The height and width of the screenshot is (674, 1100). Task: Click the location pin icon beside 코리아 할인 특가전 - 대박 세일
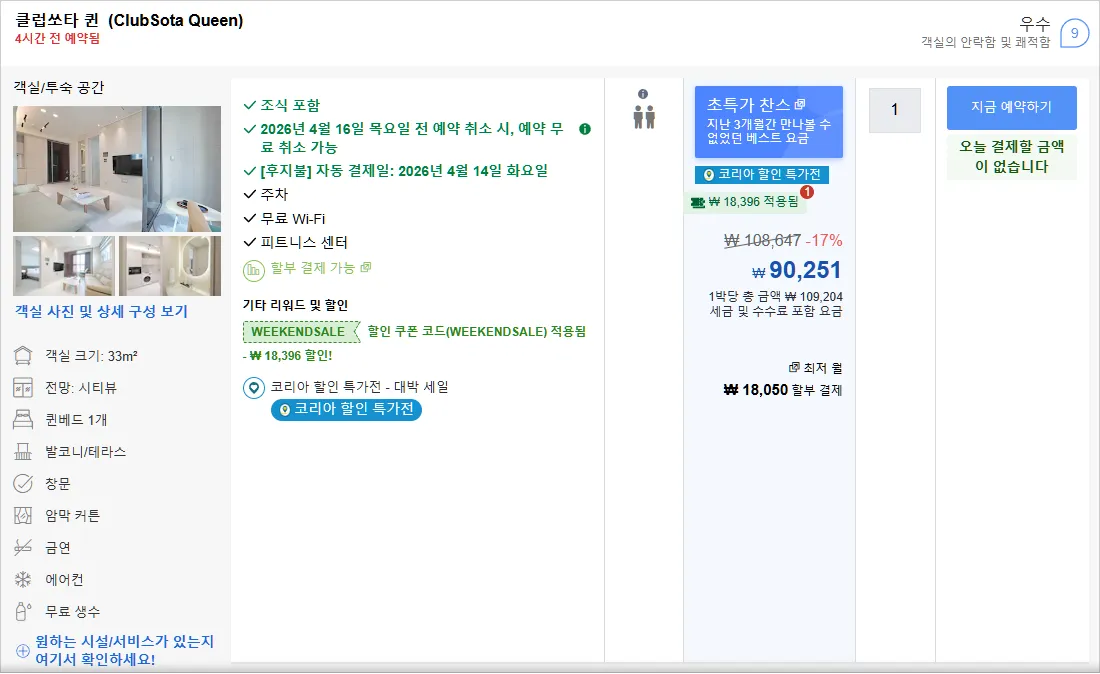click(253, 388)
